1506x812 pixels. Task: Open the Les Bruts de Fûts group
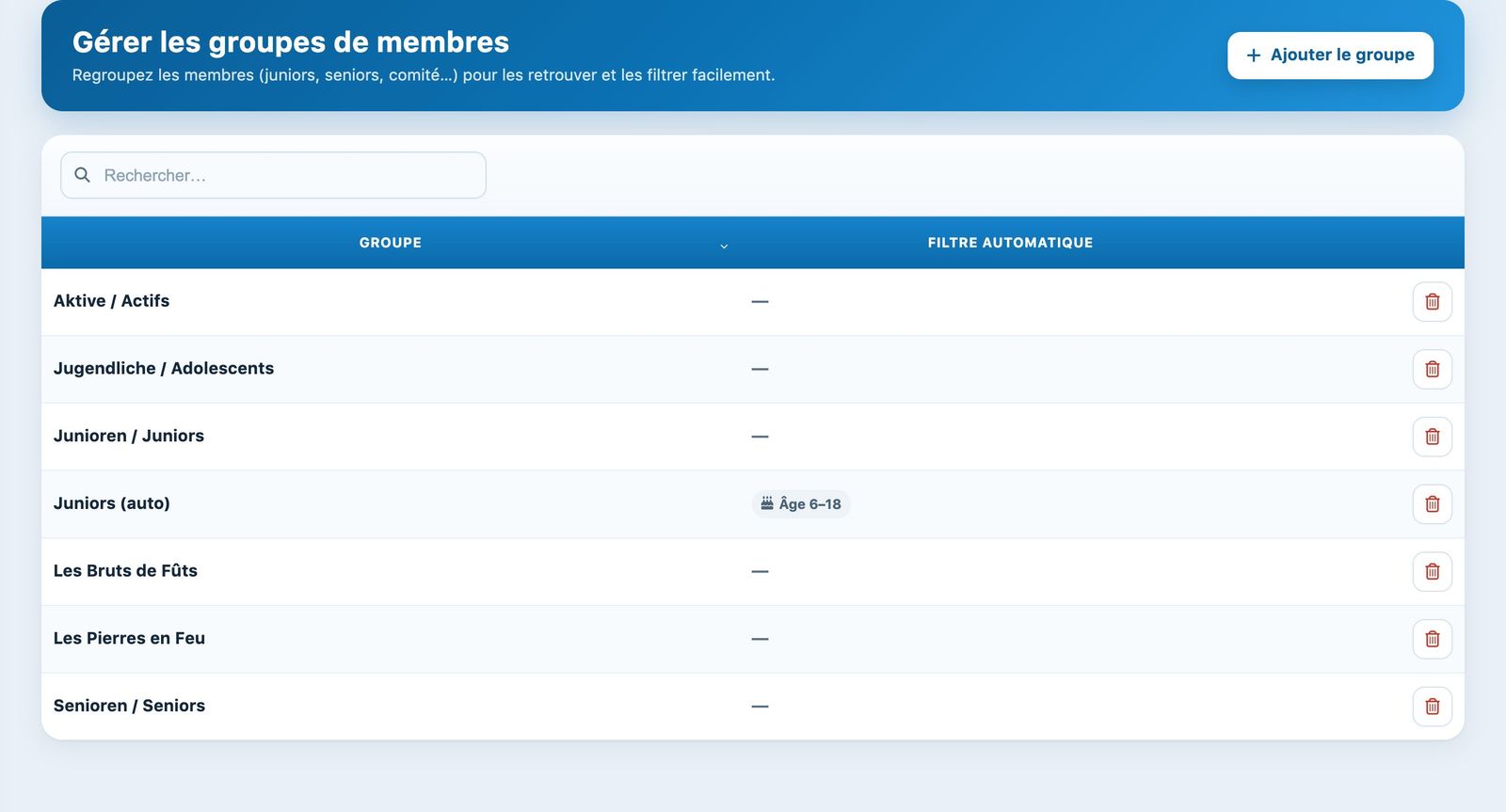(125, 571)
